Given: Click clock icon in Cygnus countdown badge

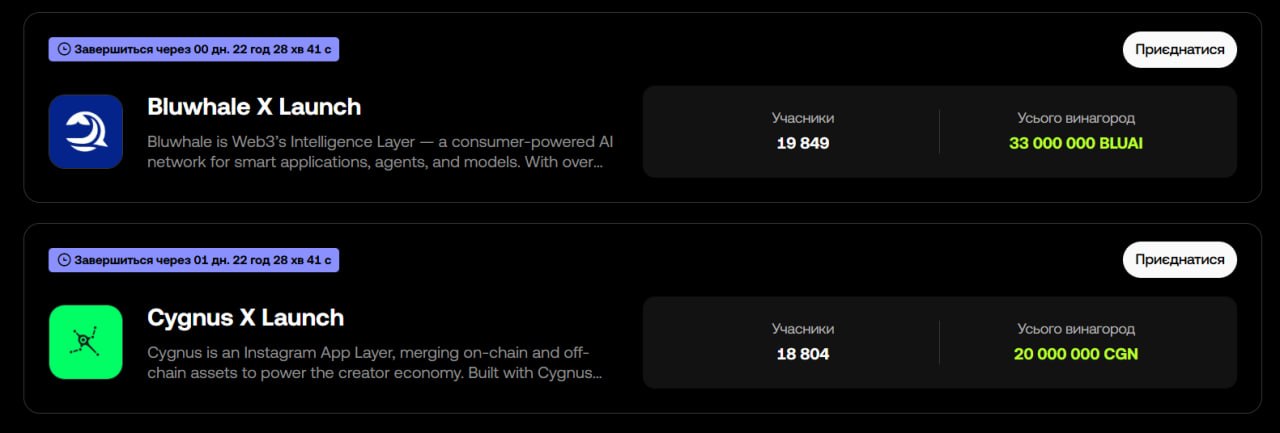Looking at the screenshot, I should 65,260.
